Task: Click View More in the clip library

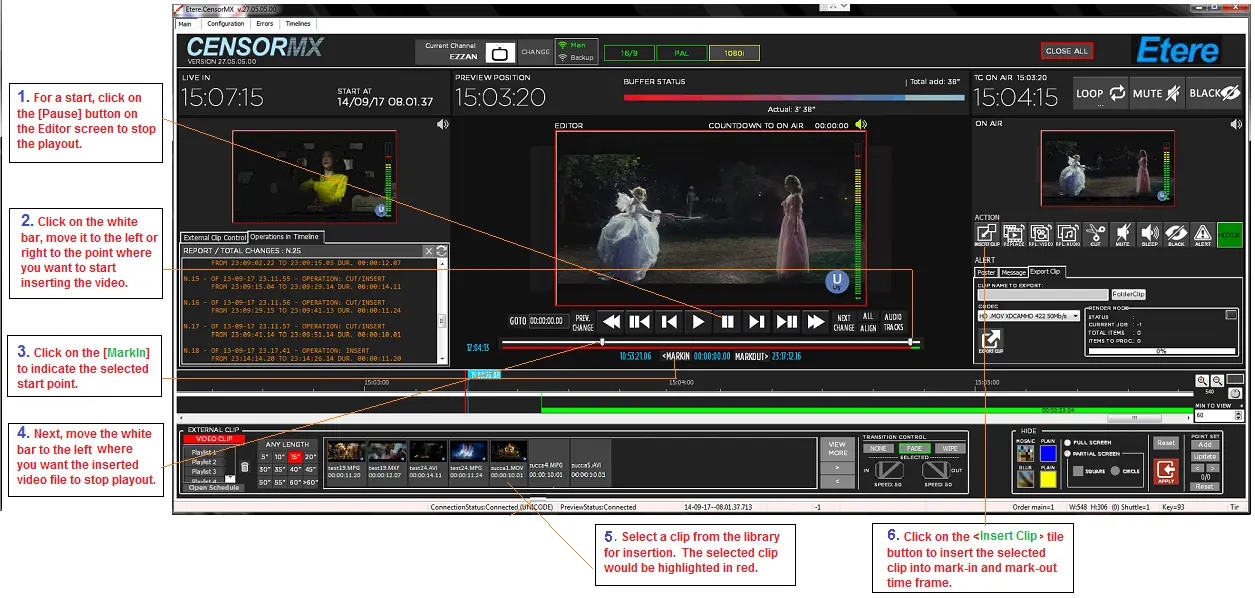Action: [x=838, y=448]
